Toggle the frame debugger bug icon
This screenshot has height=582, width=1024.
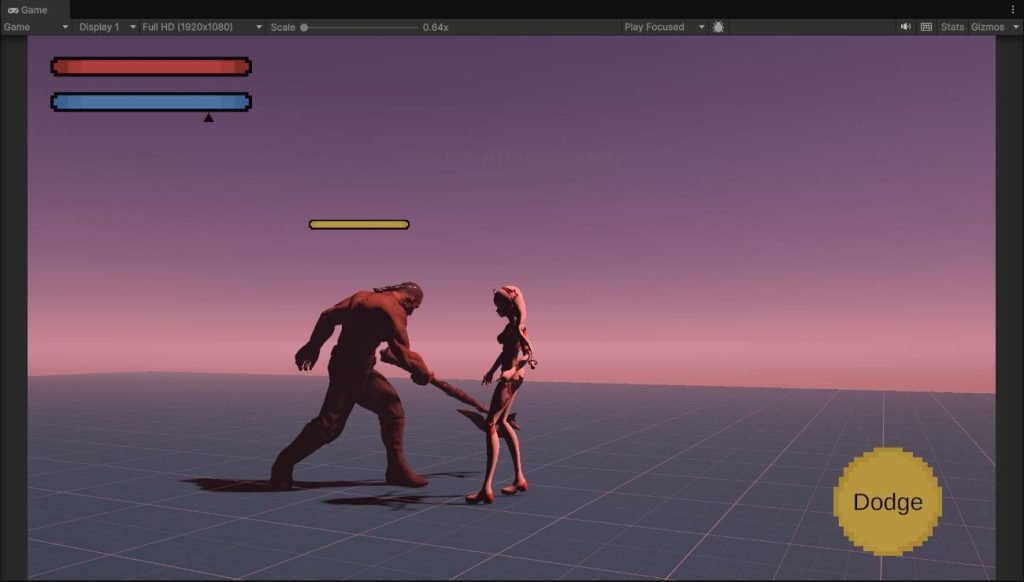(x=718, y=27)
